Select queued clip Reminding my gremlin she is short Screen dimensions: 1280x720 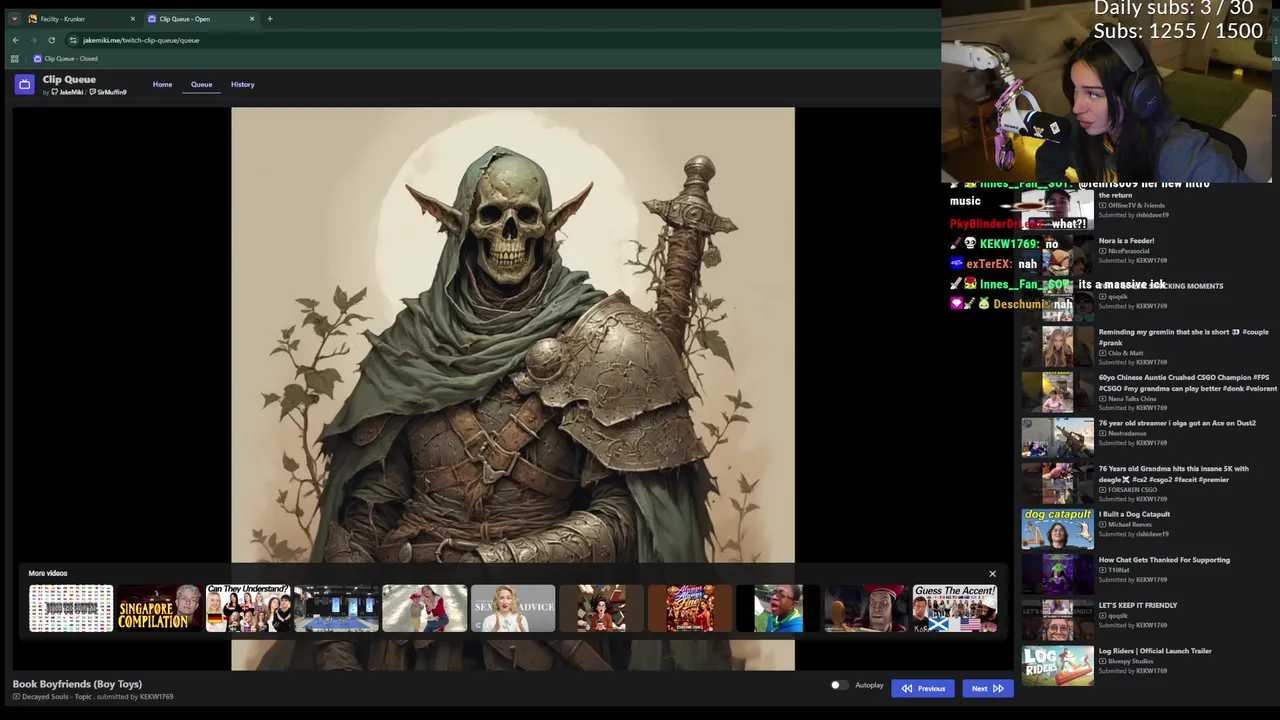coord(1148,347)
